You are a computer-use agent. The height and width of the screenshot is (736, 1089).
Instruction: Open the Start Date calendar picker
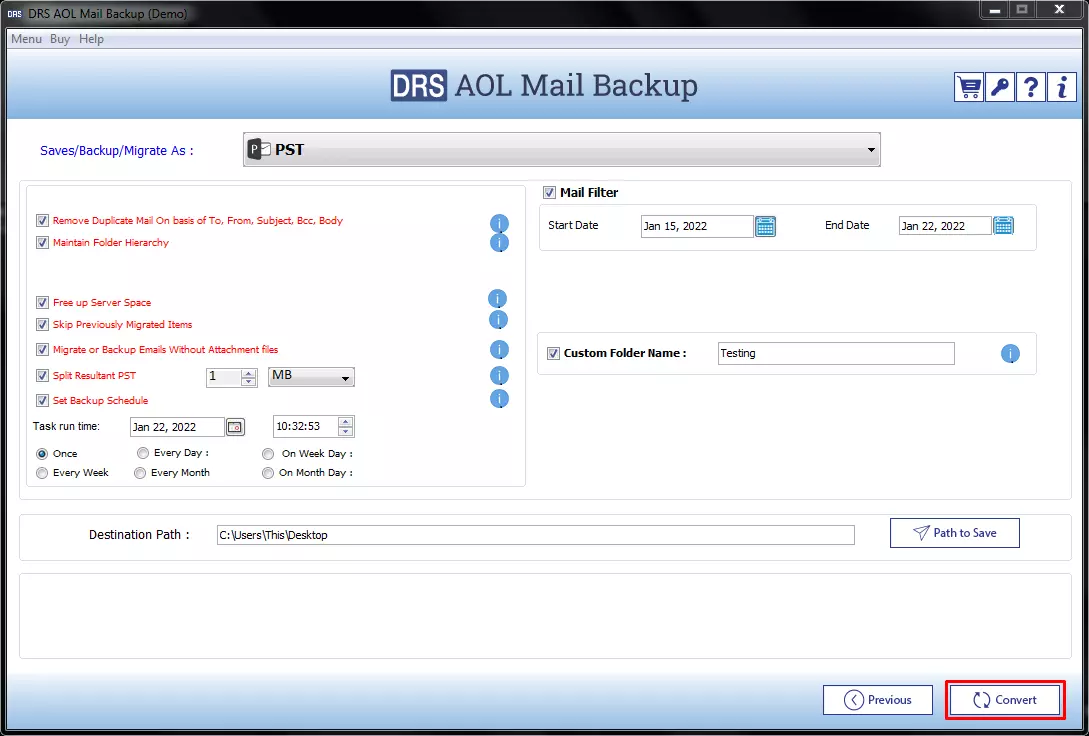coord(765,226)
